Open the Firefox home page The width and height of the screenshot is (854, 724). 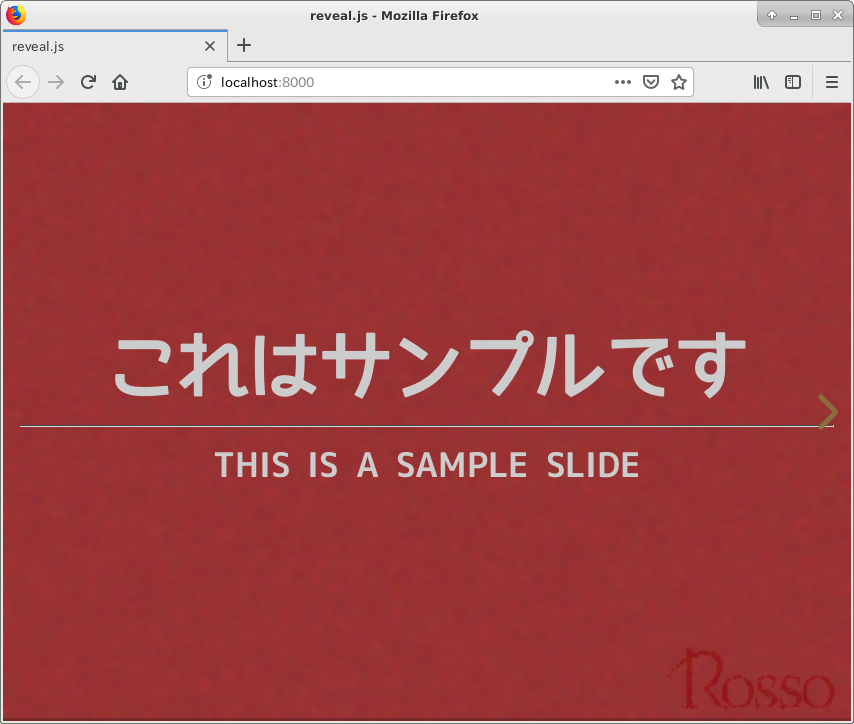point(119,82)
